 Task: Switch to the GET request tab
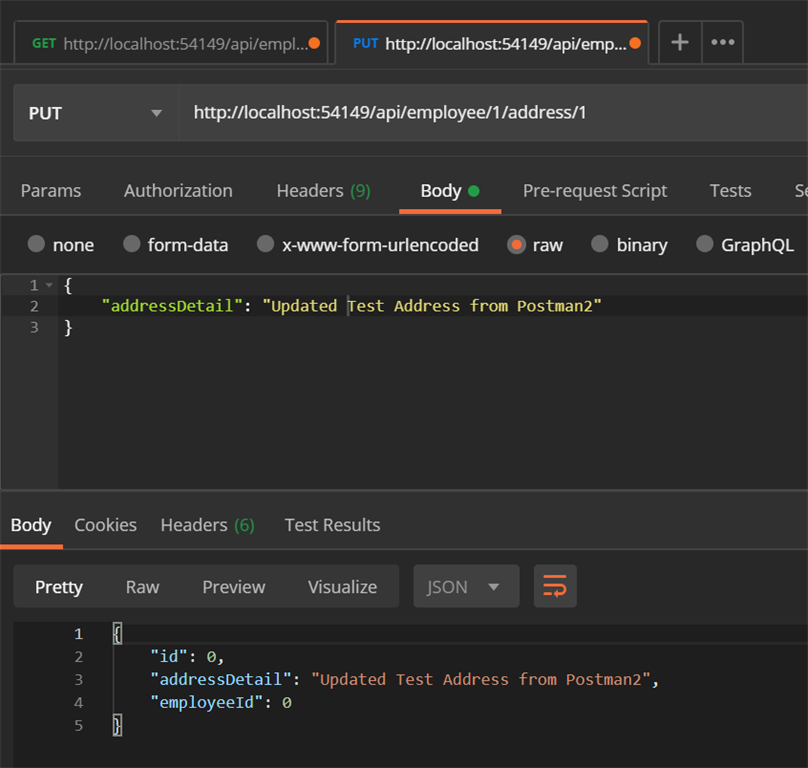171,43
